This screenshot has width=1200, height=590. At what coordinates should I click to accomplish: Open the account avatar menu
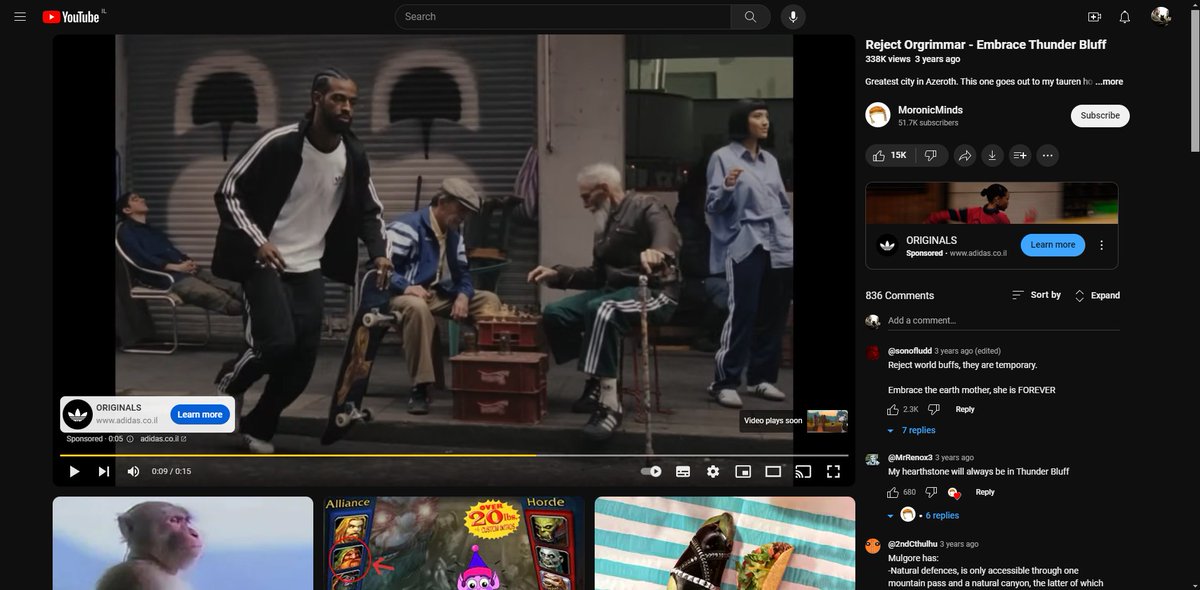point(1161,16)
